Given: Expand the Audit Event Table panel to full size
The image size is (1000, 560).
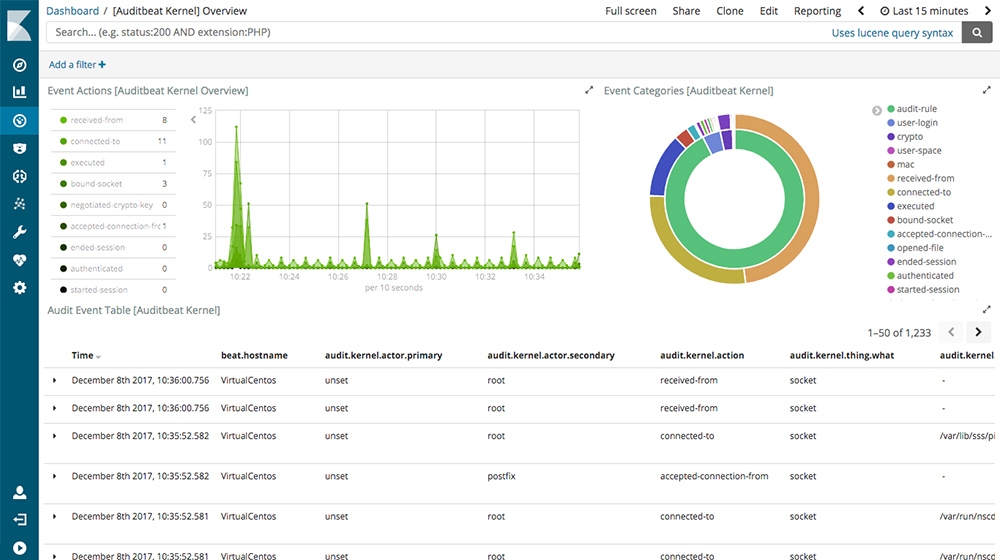Looking at the screenshot, I should point(987,310).
